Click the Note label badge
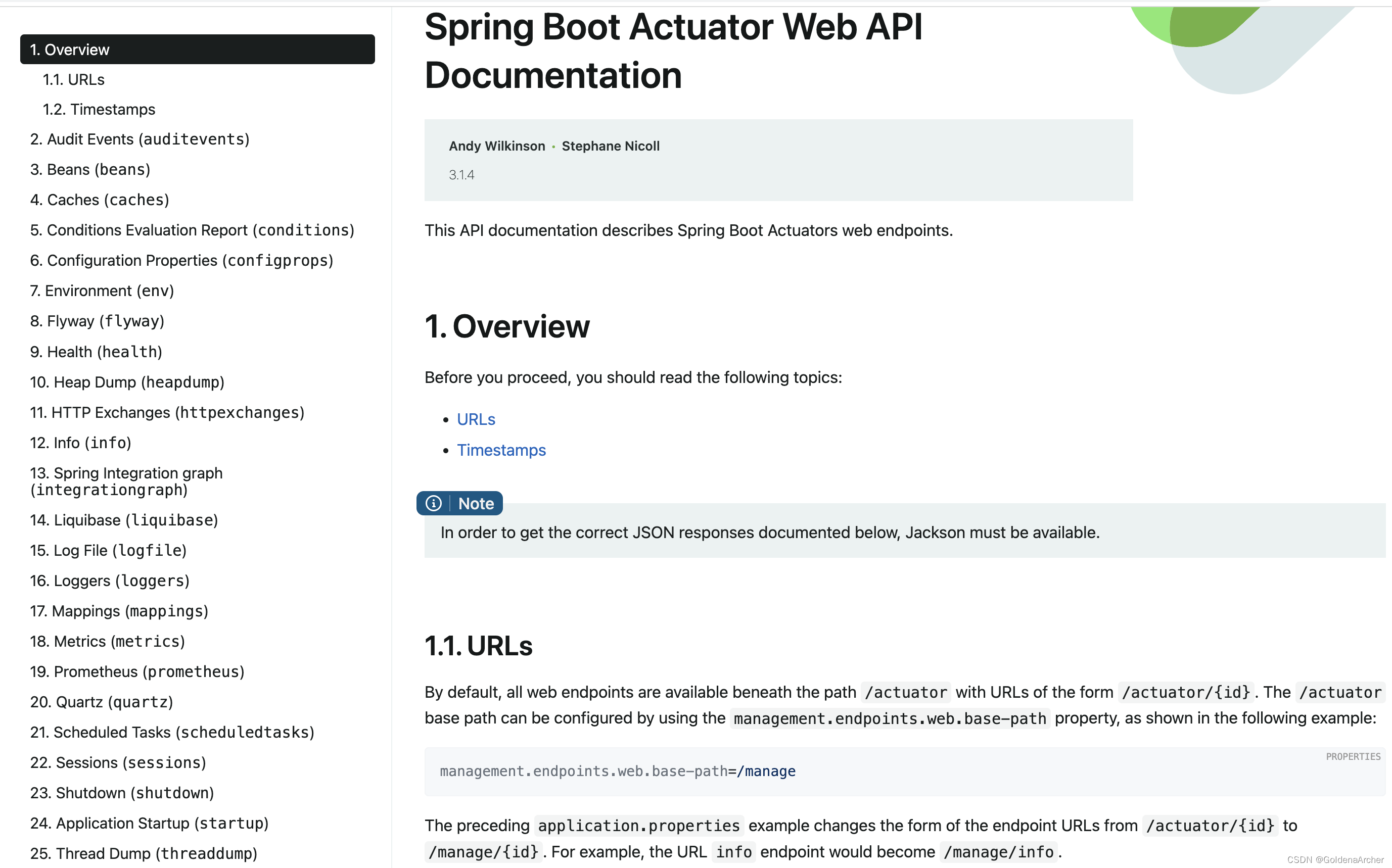This screenshot has width=1392, height=868. click(x=459, y=503)
